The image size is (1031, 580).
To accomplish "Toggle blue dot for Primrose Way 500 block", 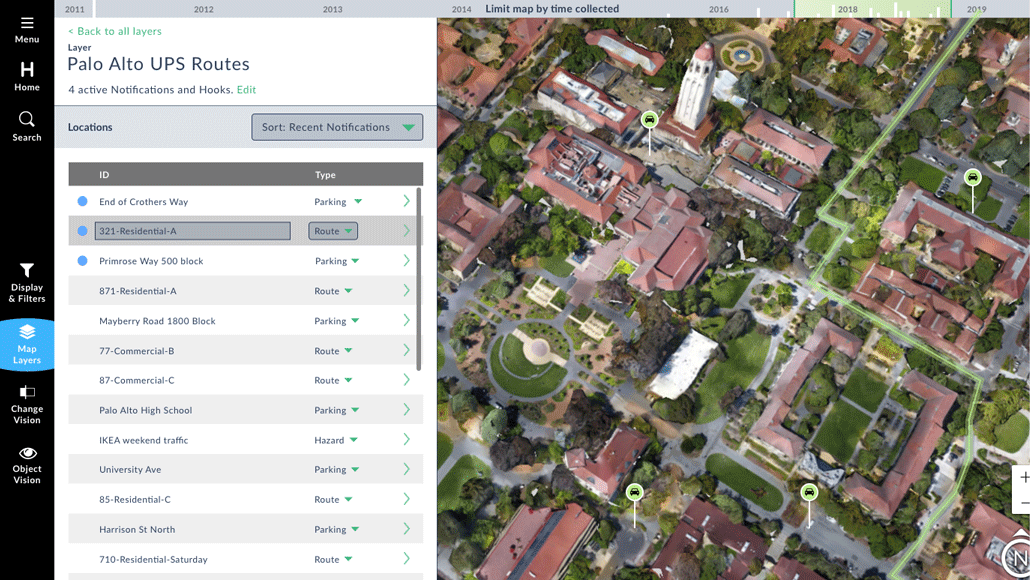I will [82, 261].
